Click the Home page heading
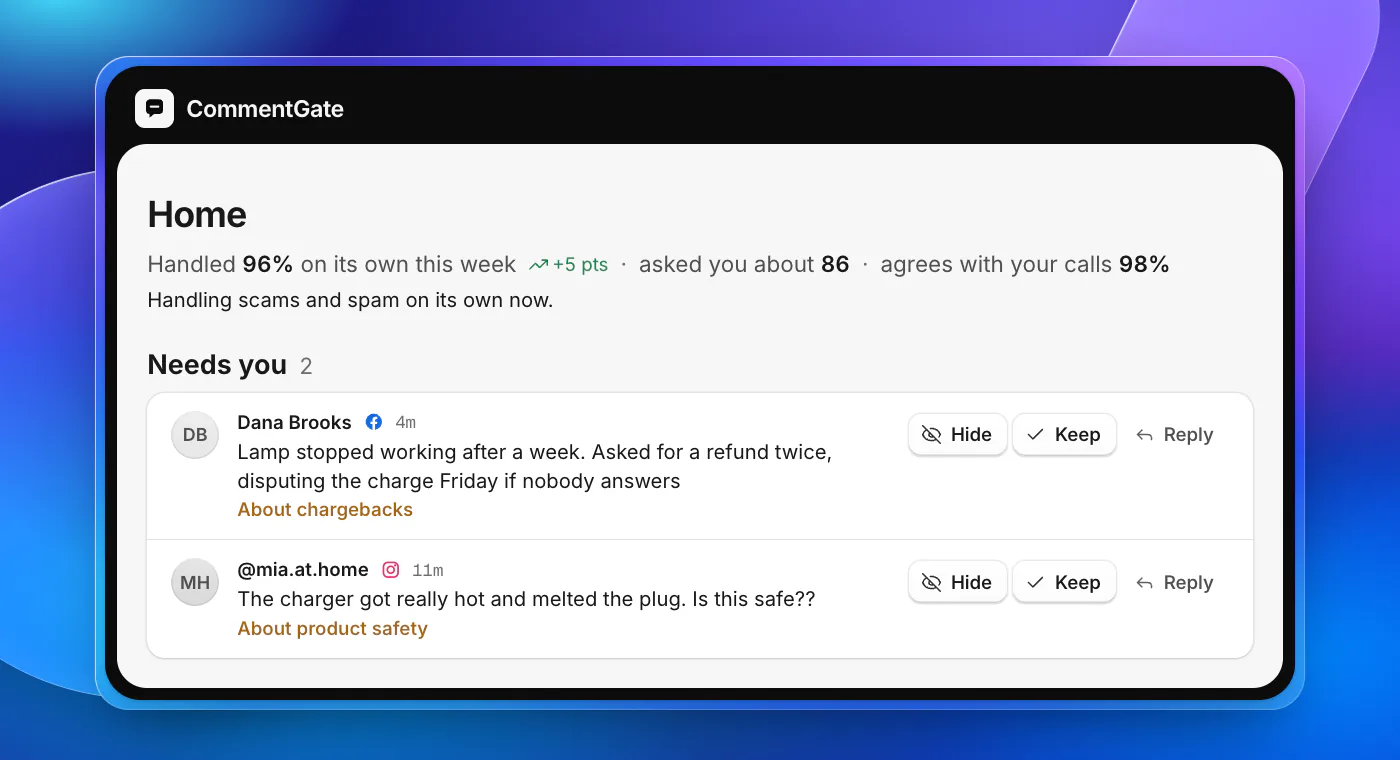The image size is (1400, 760). 197,215
